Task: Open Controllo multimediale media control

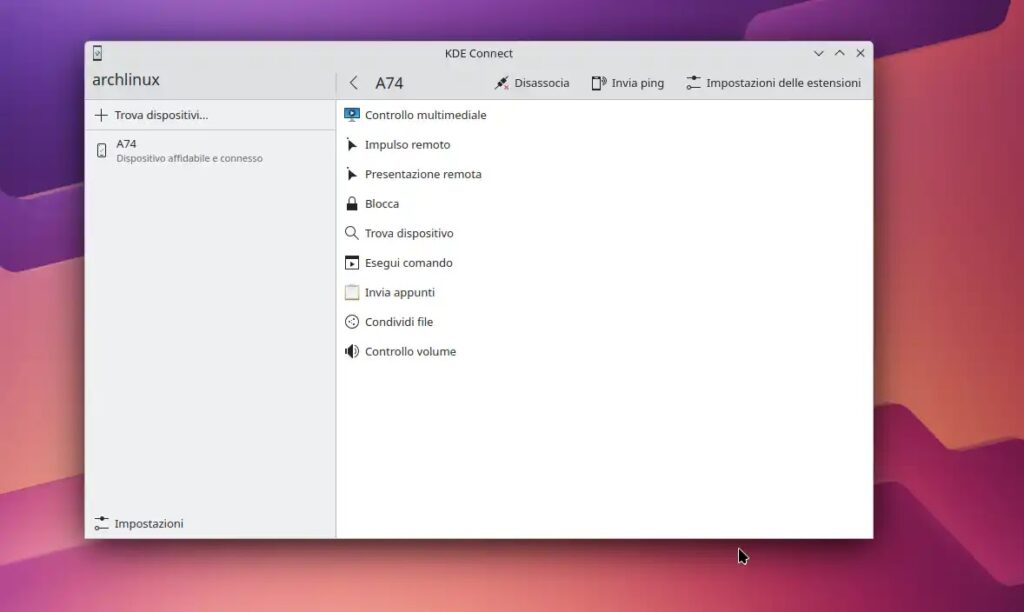Action: tap(416, 115)
